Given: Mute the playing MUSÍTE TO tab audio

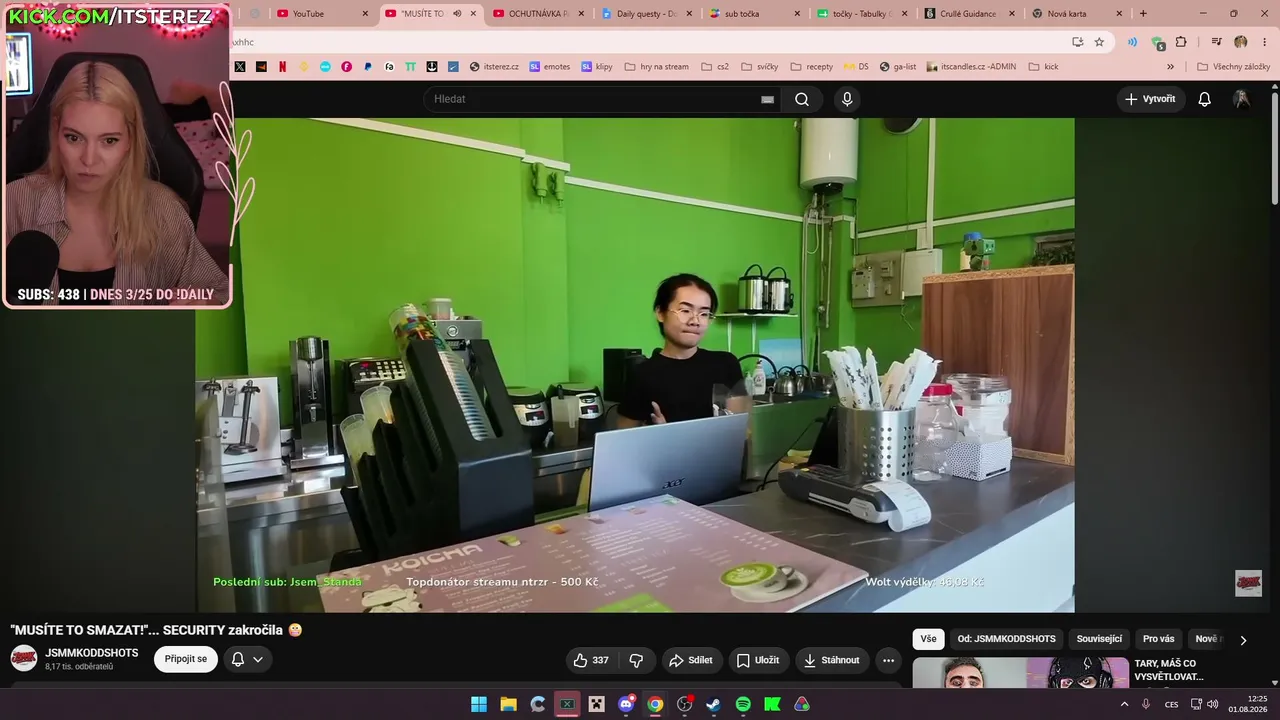Looking at the screenshot, I should click(x=457, y=14).
